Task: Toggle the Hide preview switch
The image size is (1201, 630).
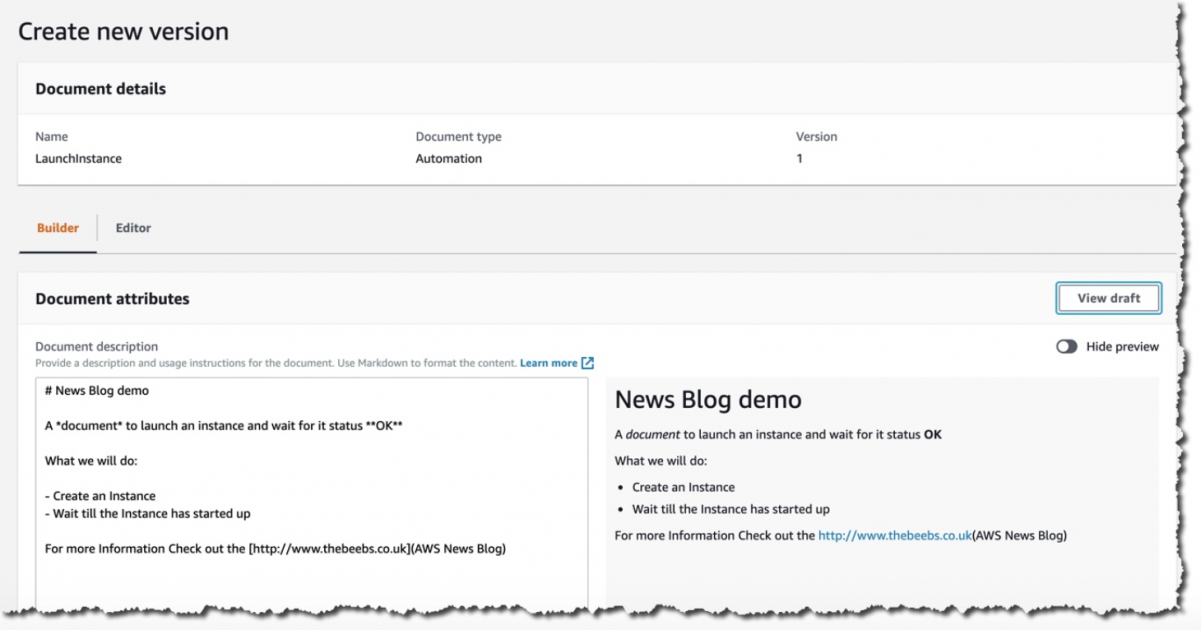Action: [x=1065, y=346]
